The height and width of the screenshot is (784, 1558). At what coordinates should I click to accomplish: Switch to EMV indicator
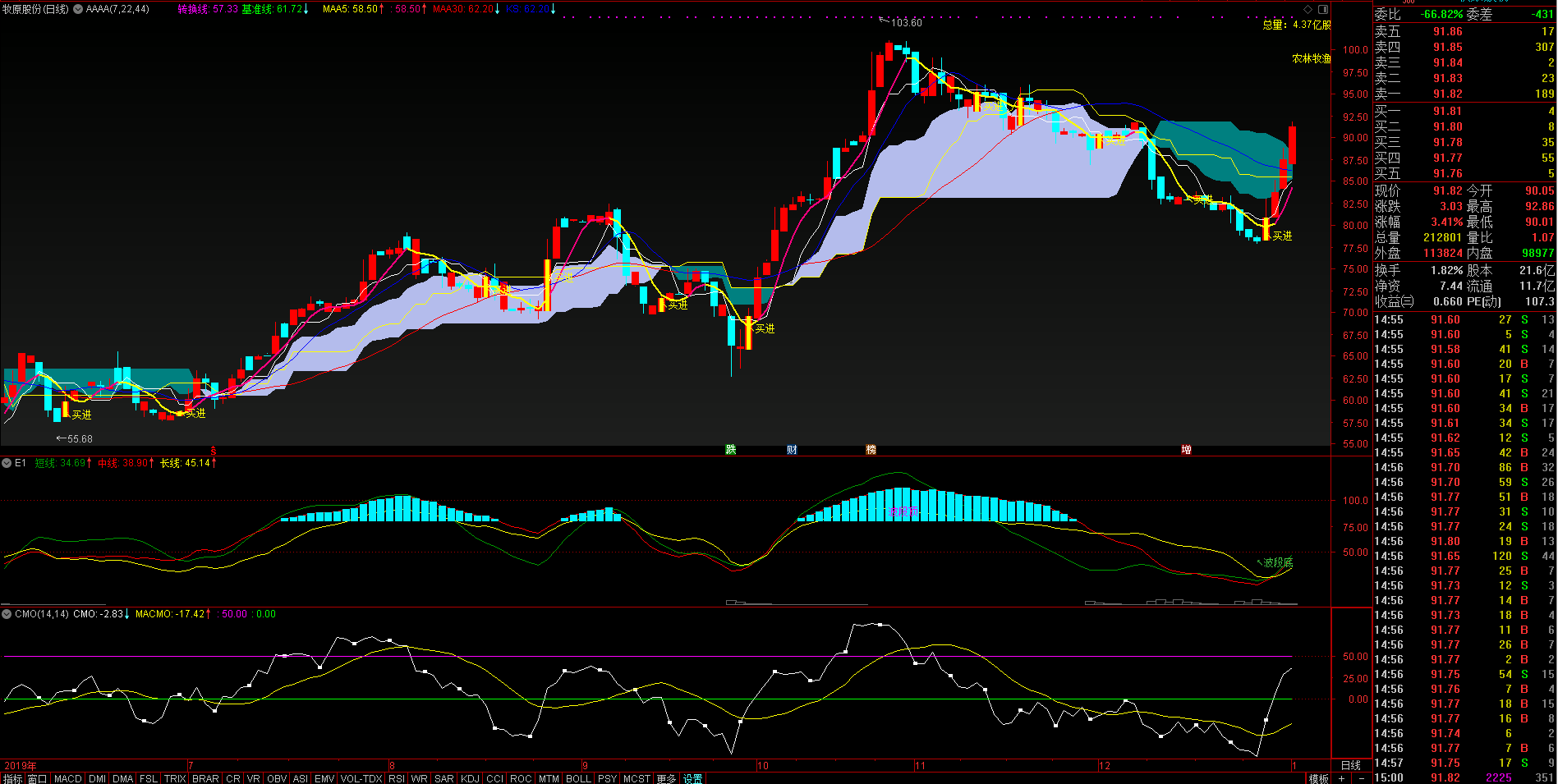[x=324, y=778]
